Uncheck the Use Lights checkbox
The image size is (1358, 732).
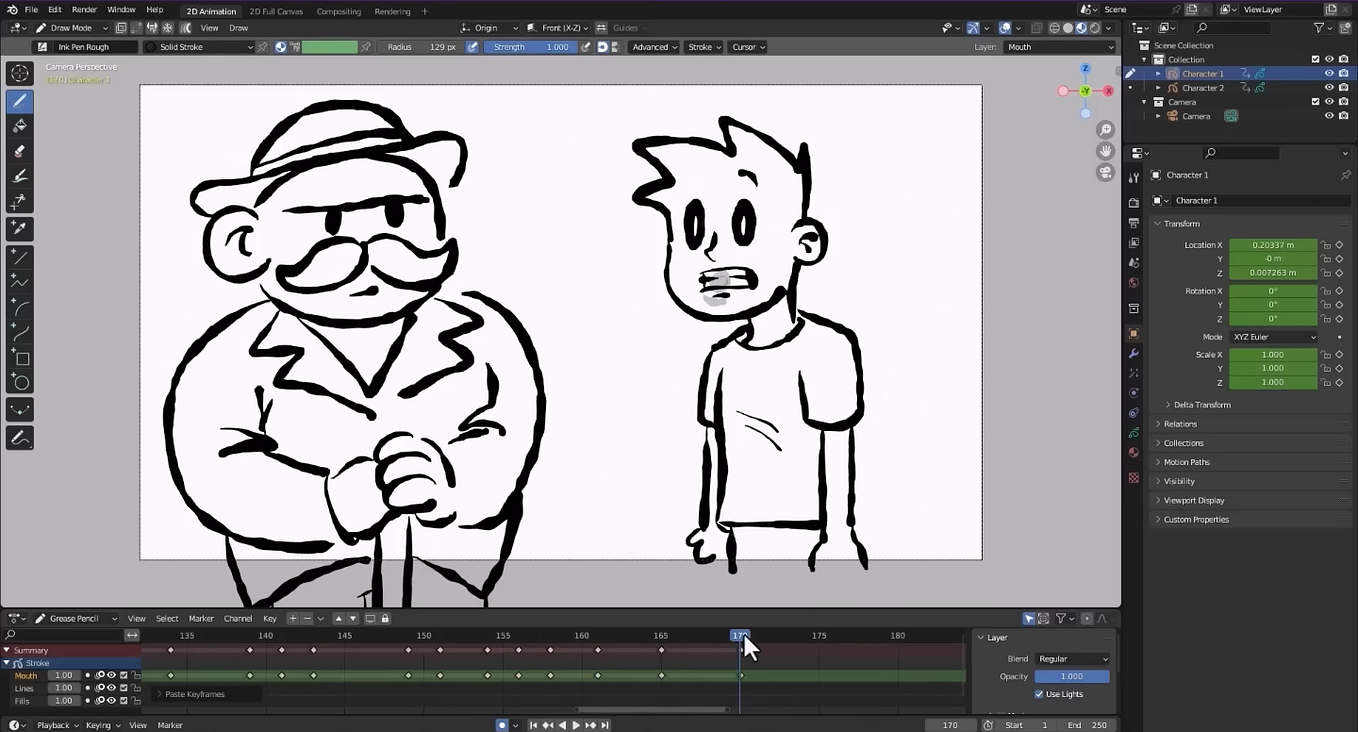tap(1039, 694)
